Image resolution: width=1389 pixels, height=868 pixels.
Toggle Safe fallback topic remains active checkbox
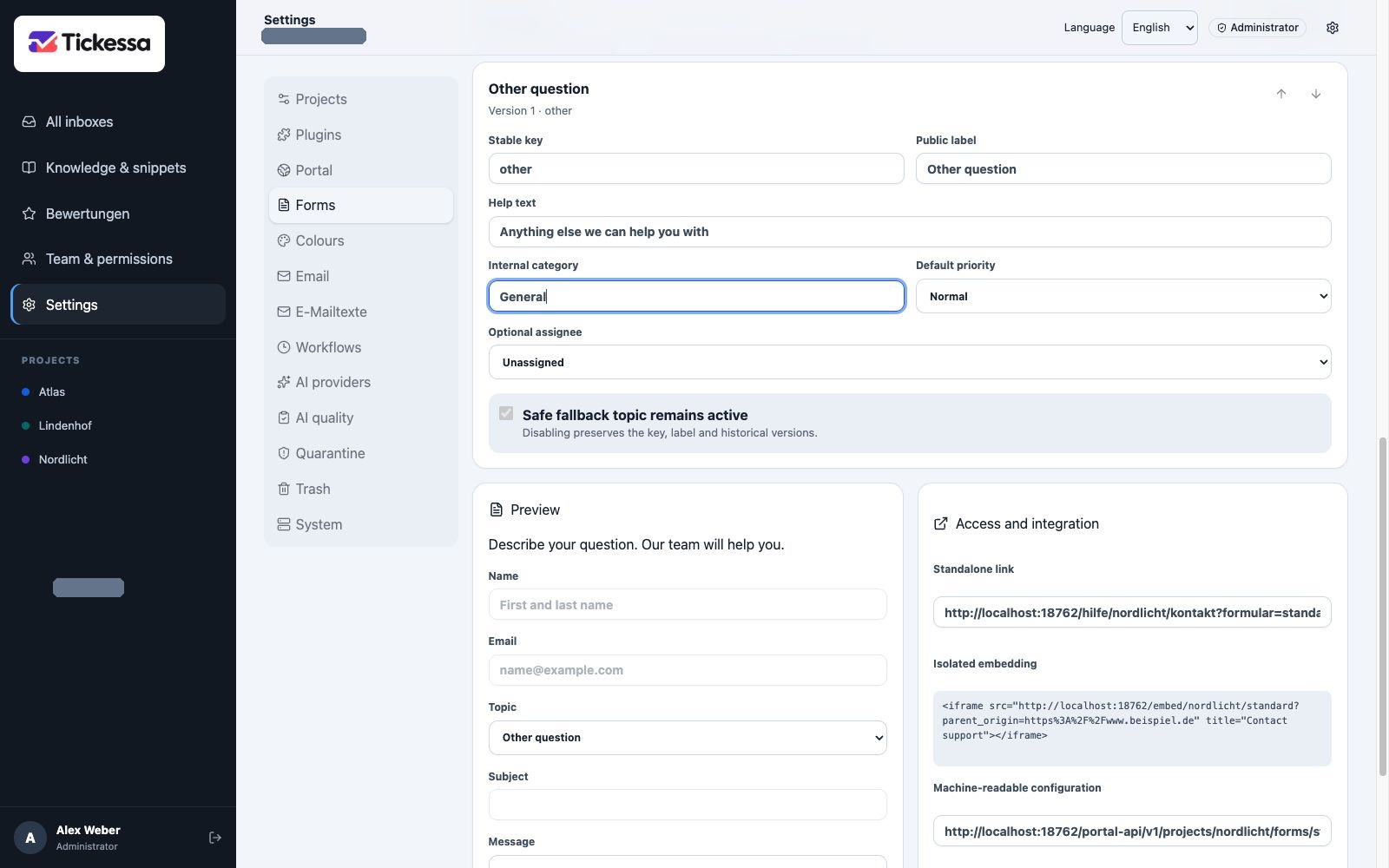click(506, 414)
